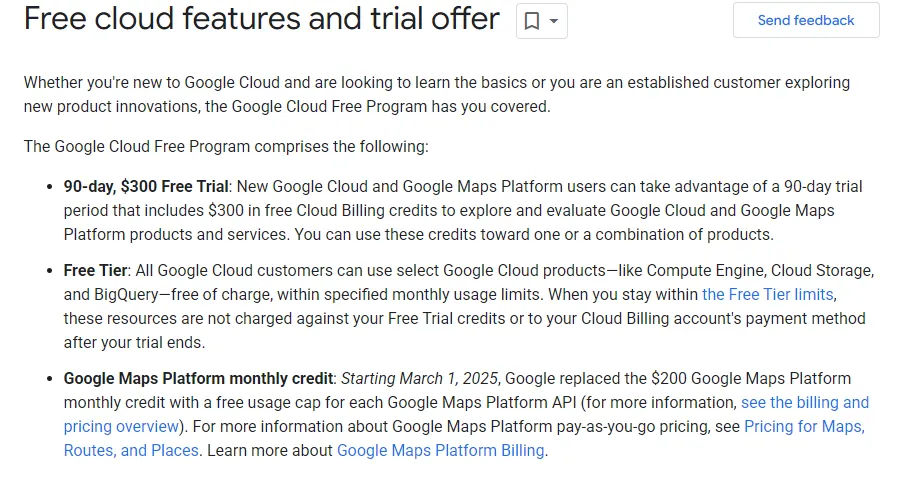Image resolution: width=902 pixels, height=480 pixels.
Task: Click the bullet marker before Free Tier
Action: click(x=49, y=271)
